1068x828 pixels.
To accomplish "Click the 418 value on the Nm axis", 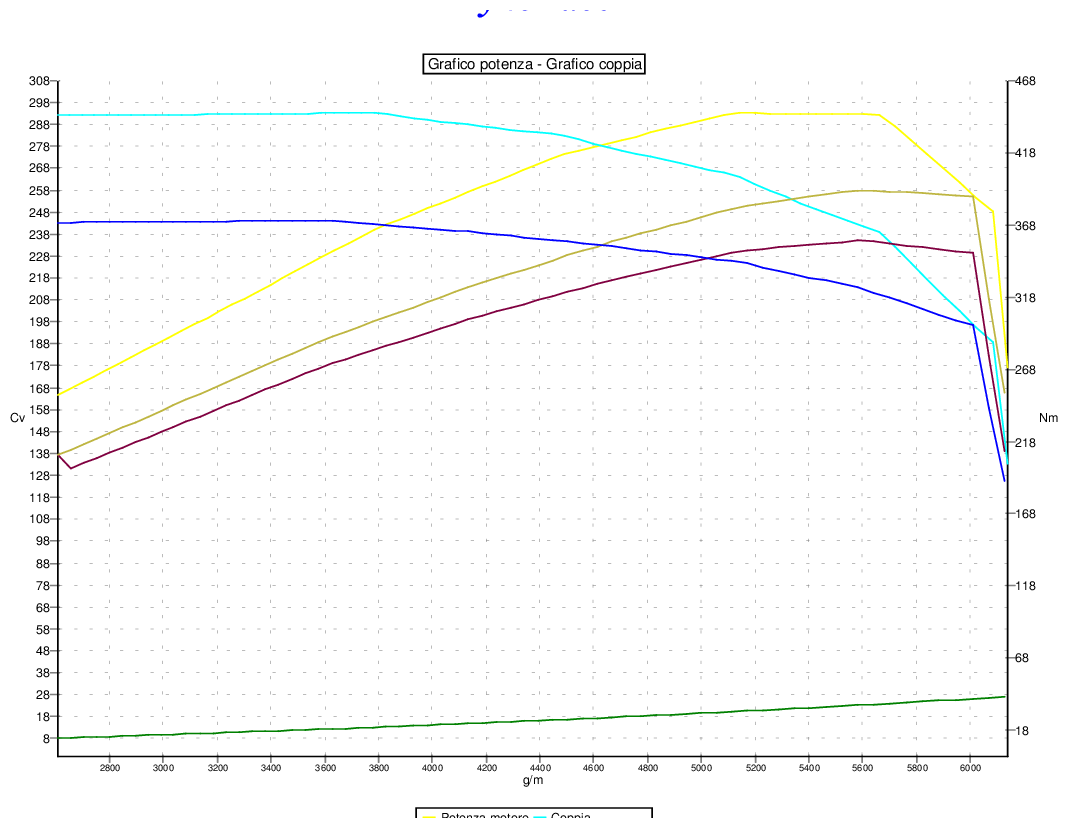I will (1025, 153).
